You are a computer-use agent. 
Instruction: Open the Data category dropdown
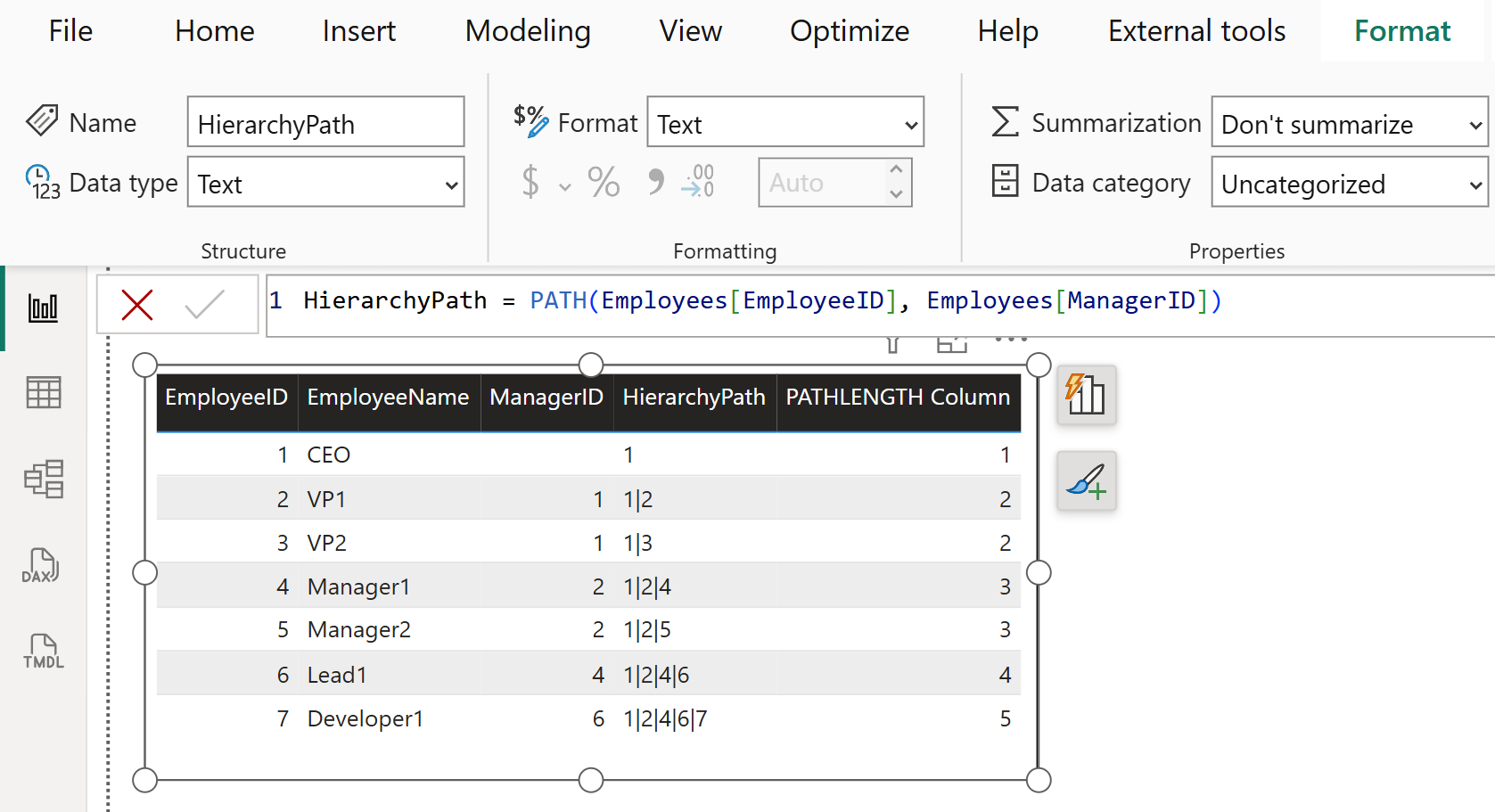pos(1348,183)
